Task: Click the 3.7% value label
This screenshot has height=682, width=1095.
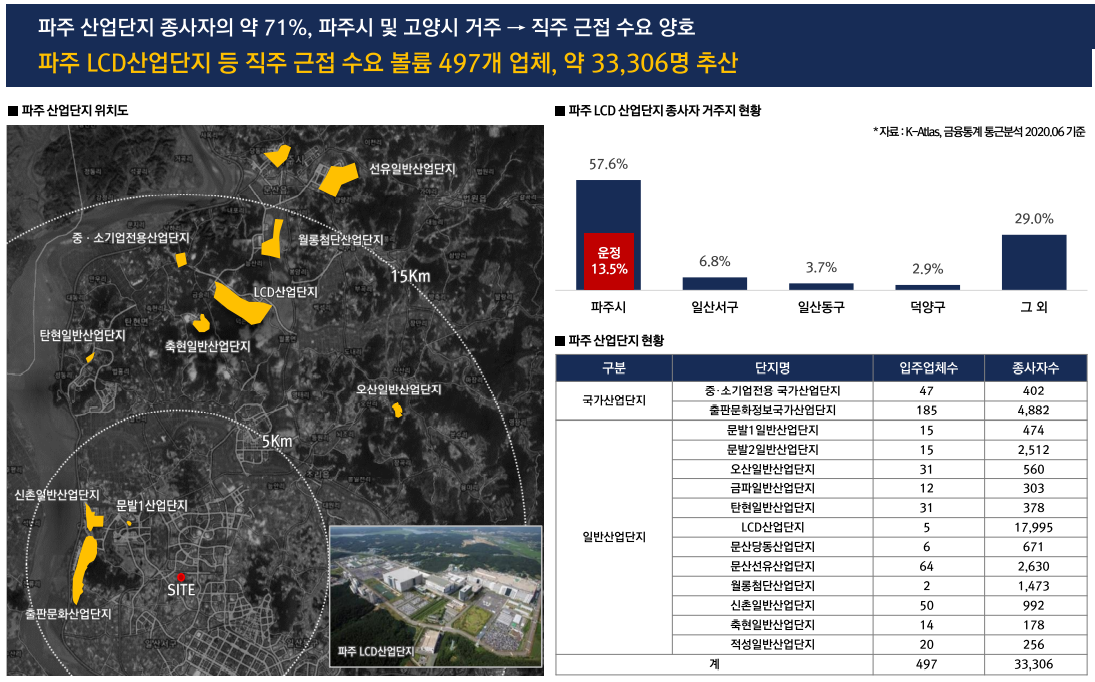Action: pyautogui.click(x=821, y=267)
